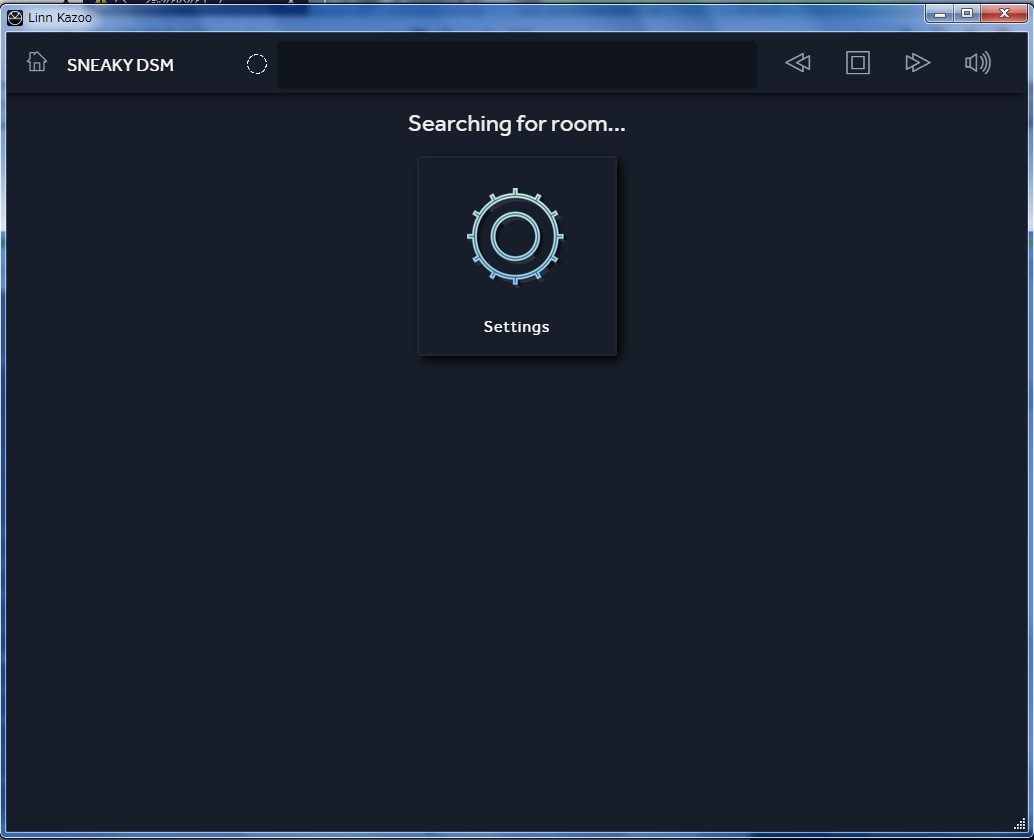1034x840 pixels.
Task: Skip to the previous track
Action: click(x=797, y=63)
